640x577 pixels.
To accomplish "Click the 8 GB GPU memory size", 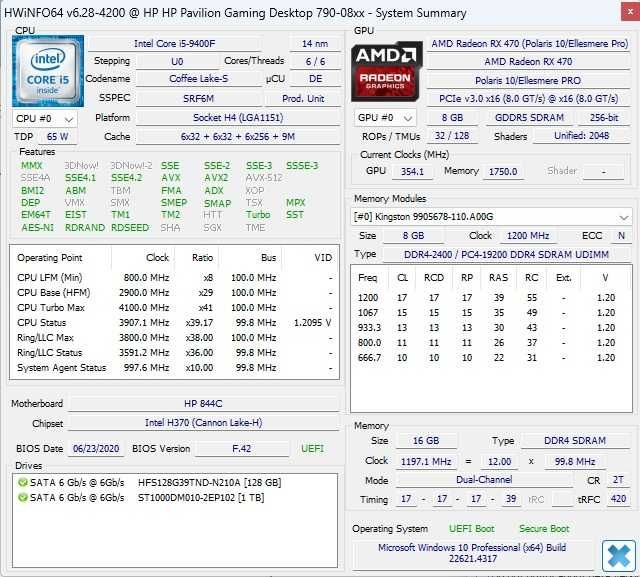I will click(x=452, y=118).
